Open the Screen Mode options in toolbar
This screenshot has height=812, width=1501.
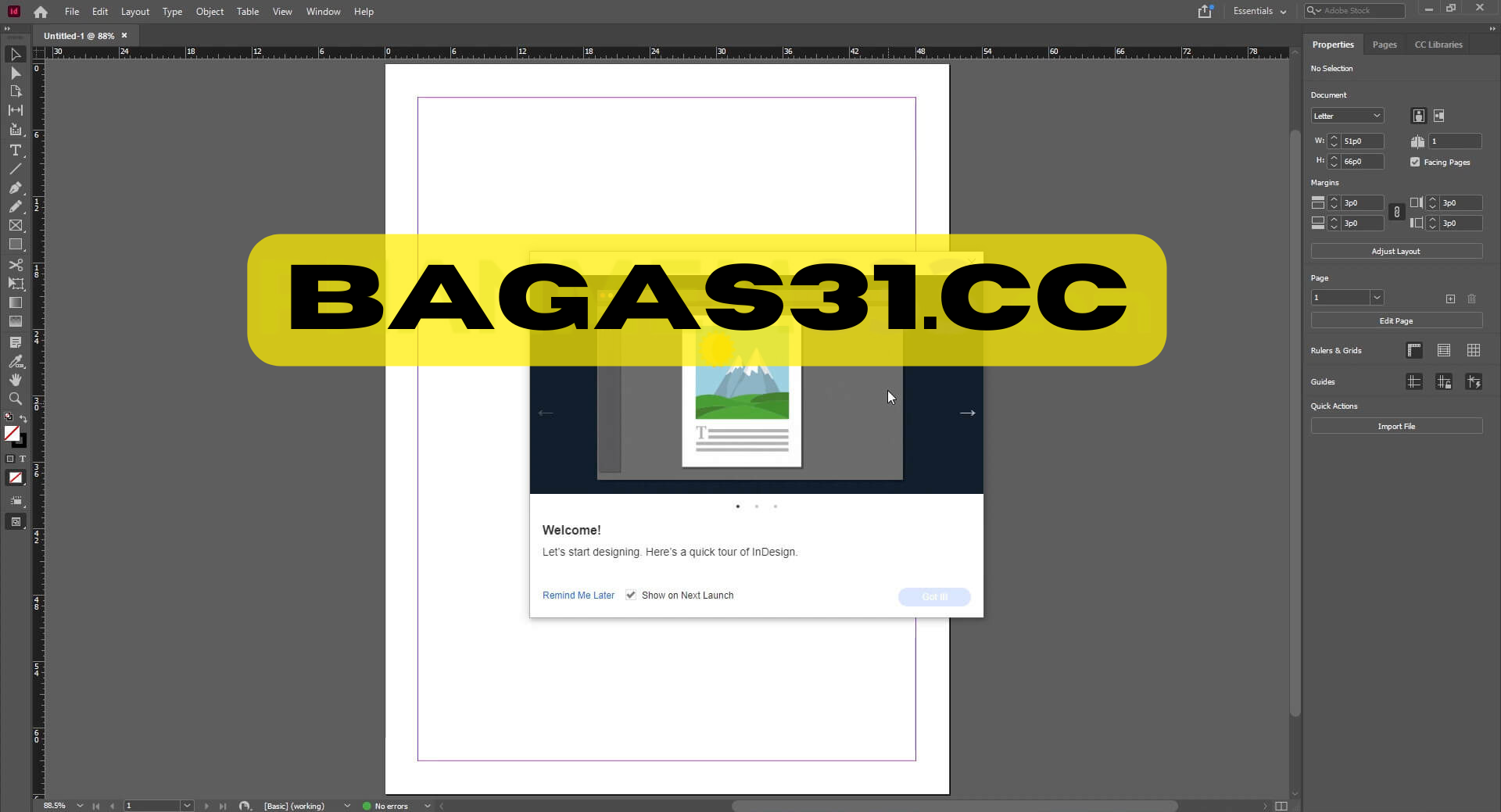(16, 521)
